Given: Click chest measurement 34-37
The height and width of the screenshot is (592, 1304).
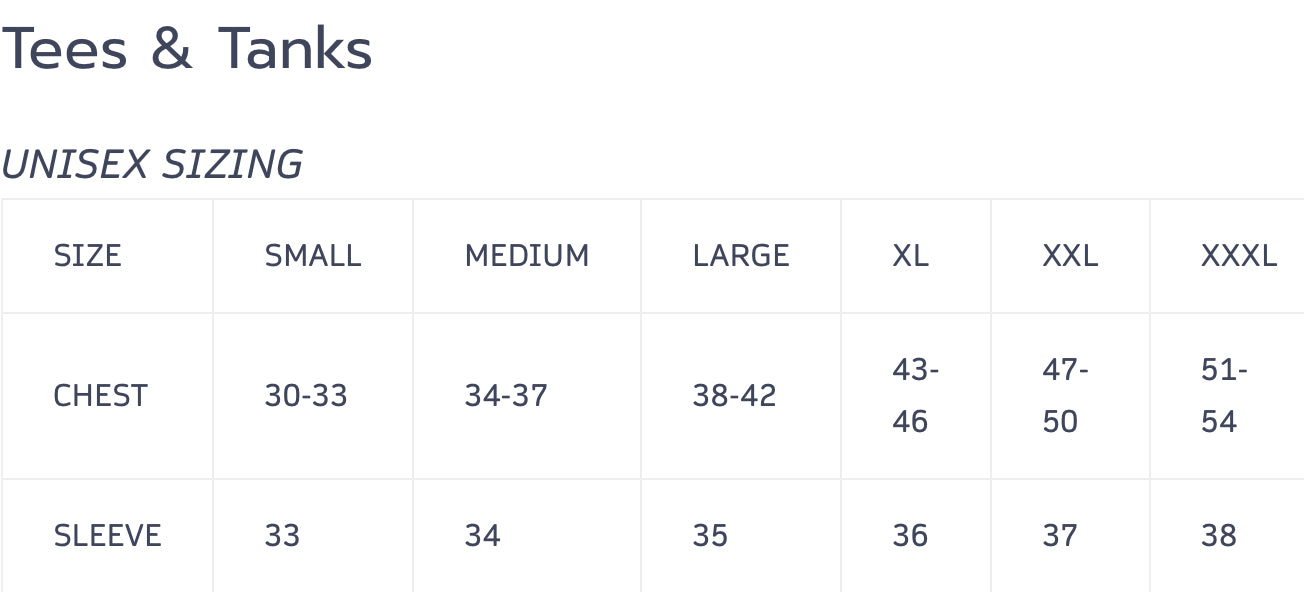Looking at the screenshot, I should coord(505,396).
